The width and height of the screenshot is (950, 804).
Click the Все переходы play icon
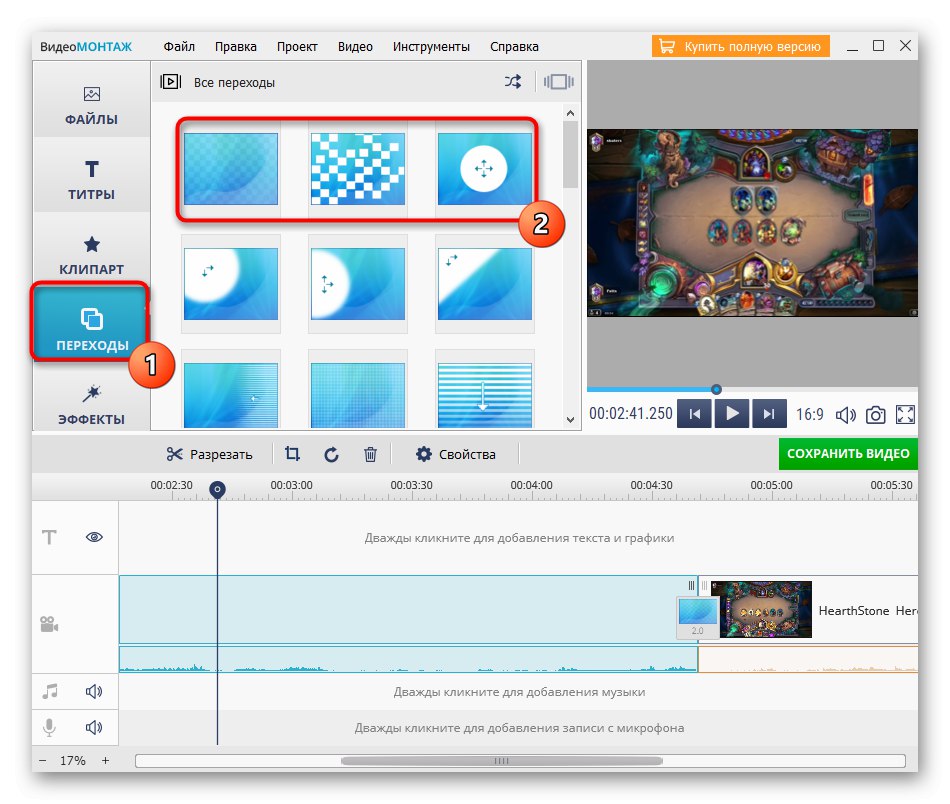pyautogui.click(x=170, y=81)
